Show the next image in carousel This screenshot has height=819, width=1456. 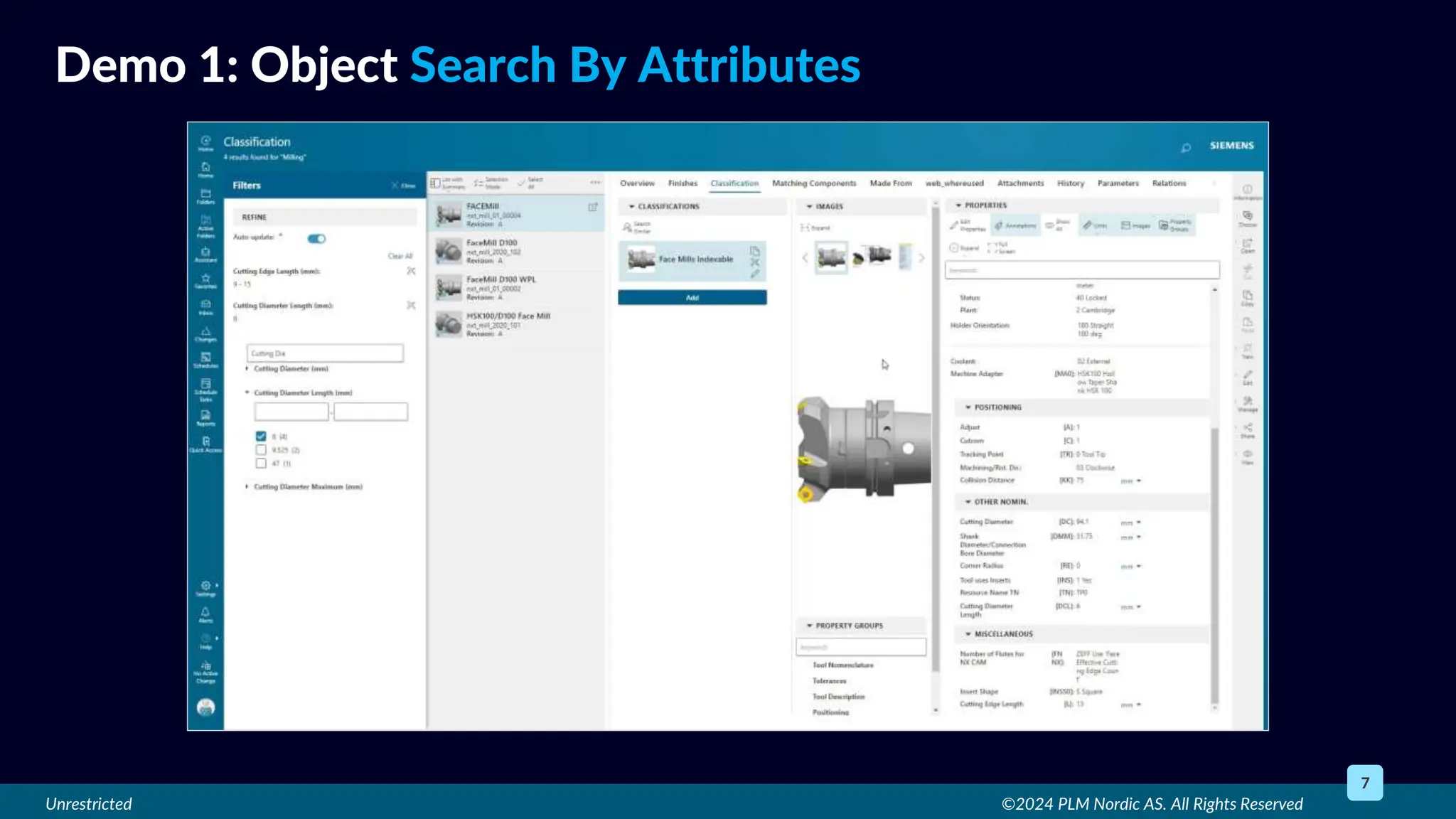[x=921, y=258]
